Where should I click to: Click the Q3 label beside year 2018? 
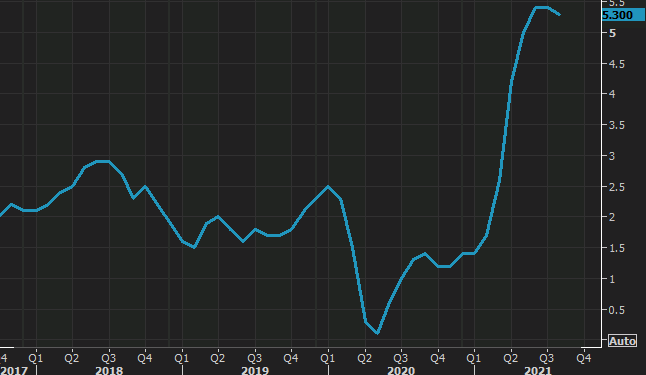(108, 358)
